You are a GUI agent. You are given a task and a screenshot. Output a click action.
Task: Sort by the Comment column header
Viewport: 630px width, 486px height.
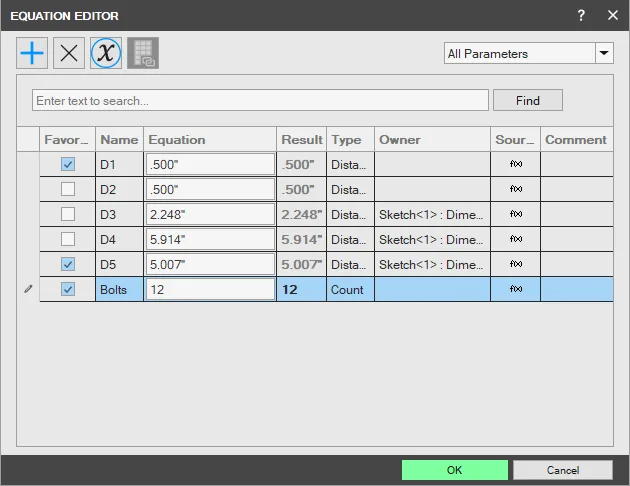pyautogui.click(x=577, y=139)
